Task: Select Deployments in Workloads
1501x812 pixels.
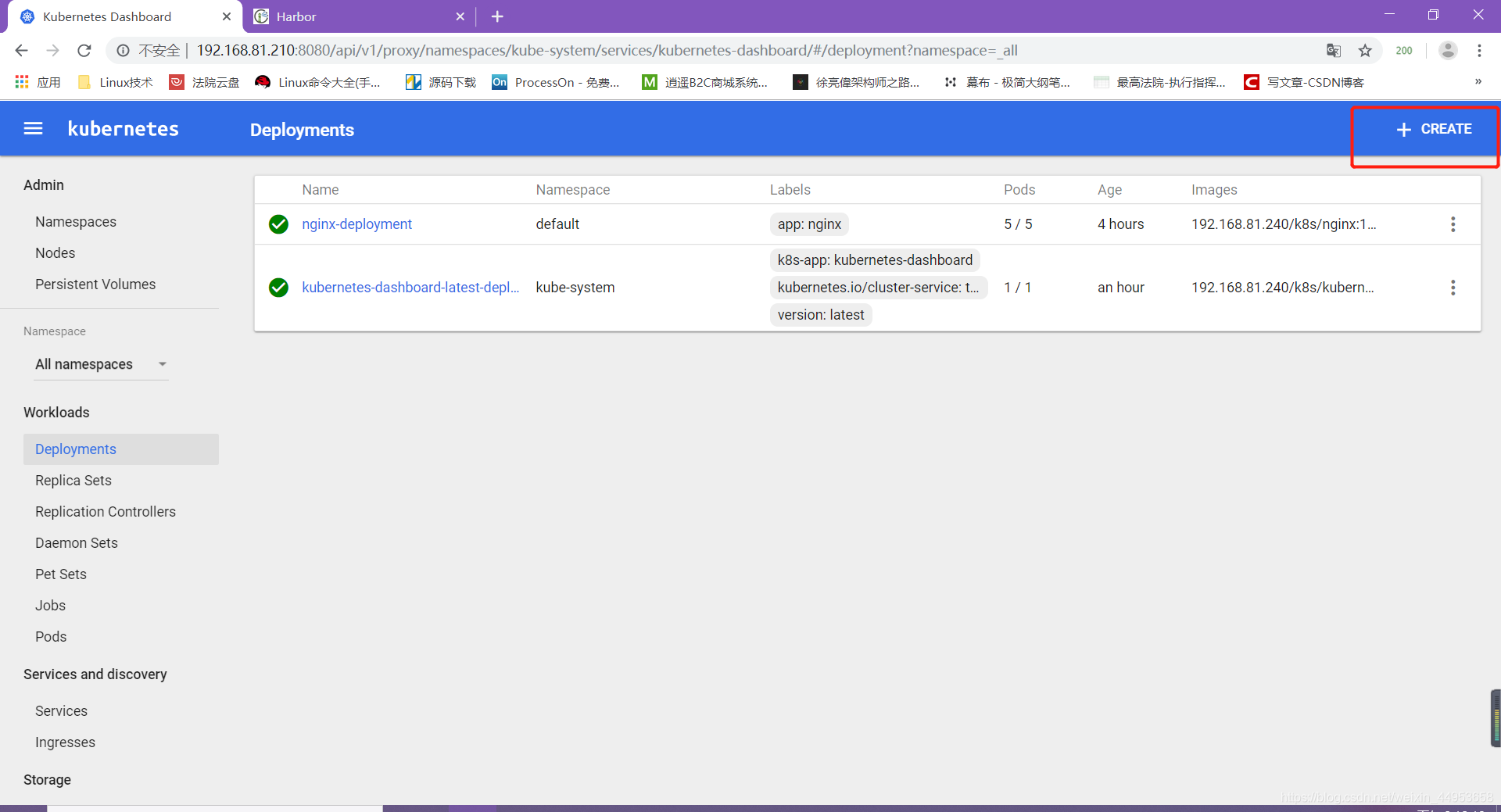Action: point(121,449)
